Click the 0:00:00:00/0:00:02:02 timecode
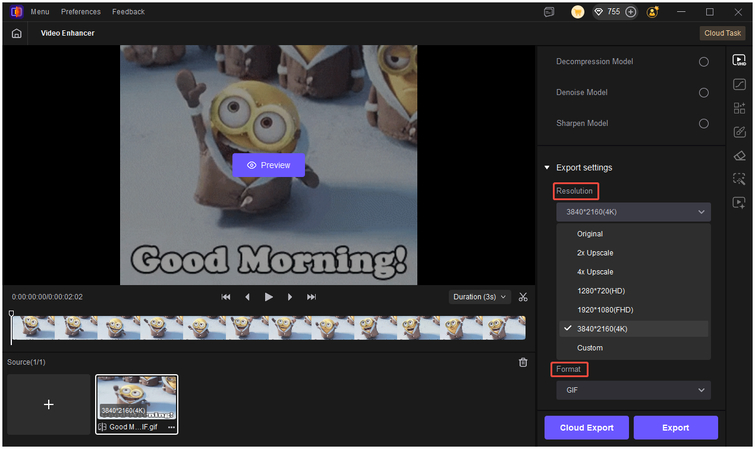755x449 pixels. coord(47,297)
